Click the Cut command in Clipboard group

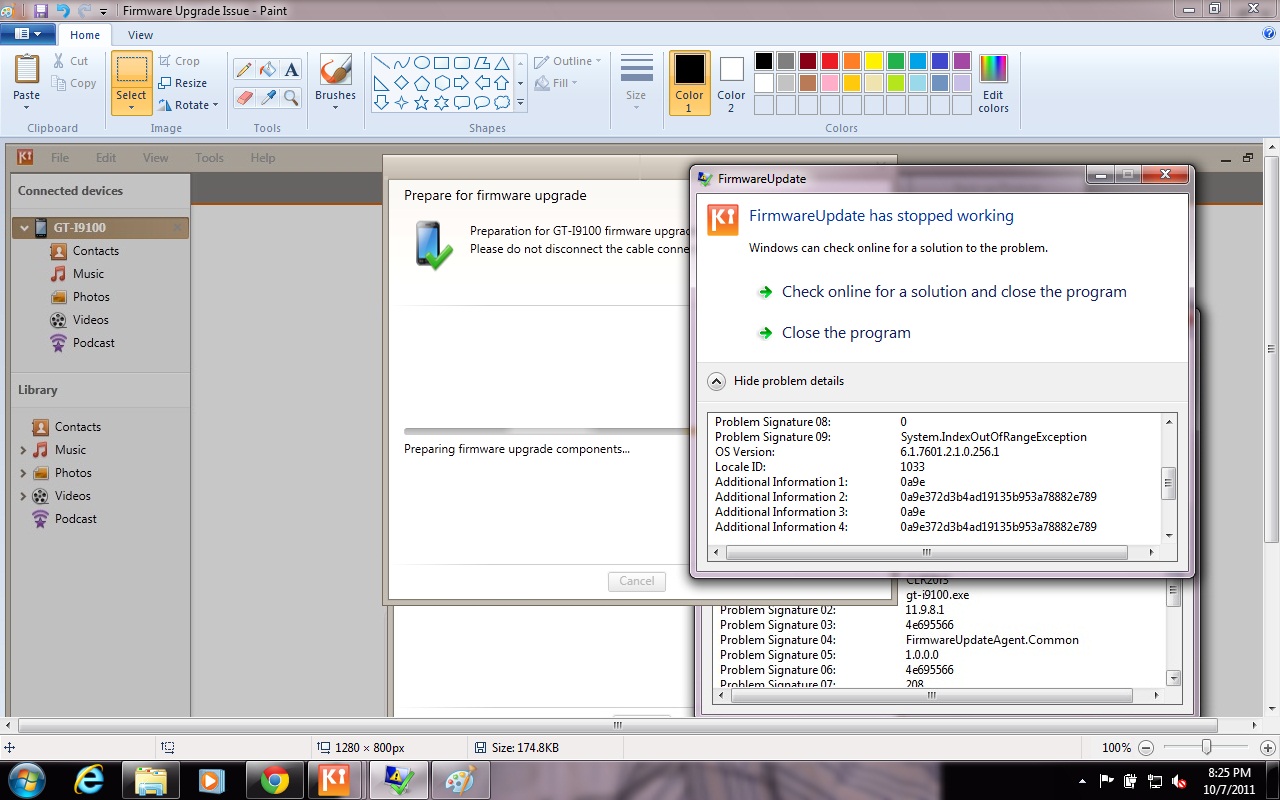70,61
